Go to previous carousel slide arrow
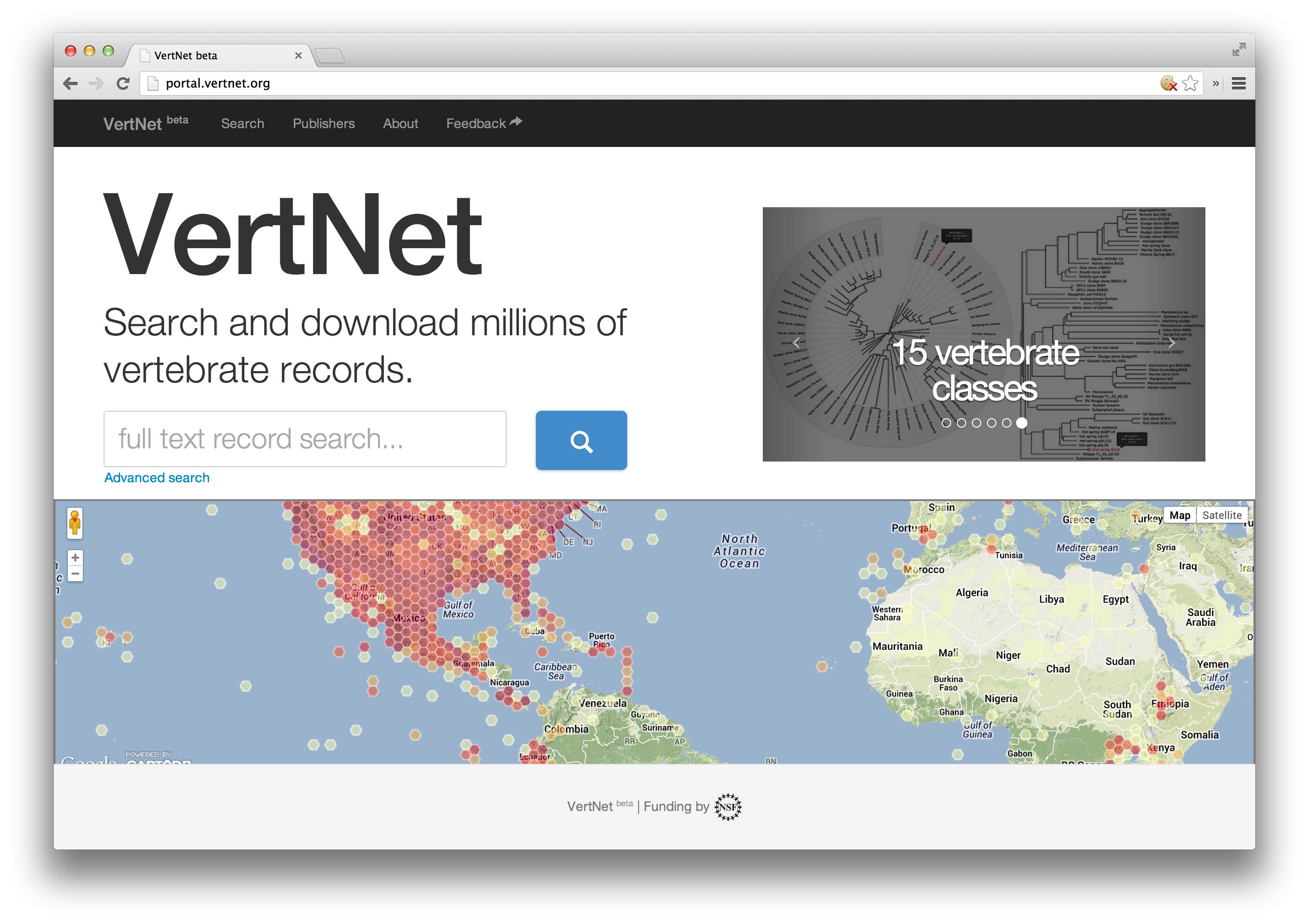The width and height of the screenshot is (1309, 924). [796, 343]
